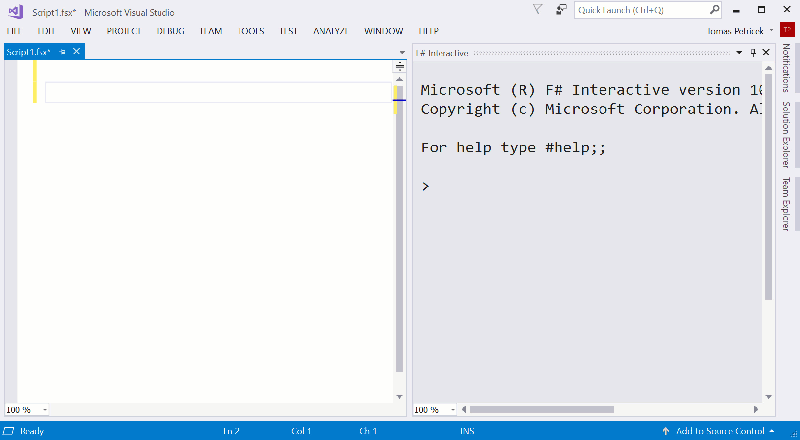800x440 pixels.
Task: Click F# Interactive horizontal scrollbar thumb
Action: point(542,409)
